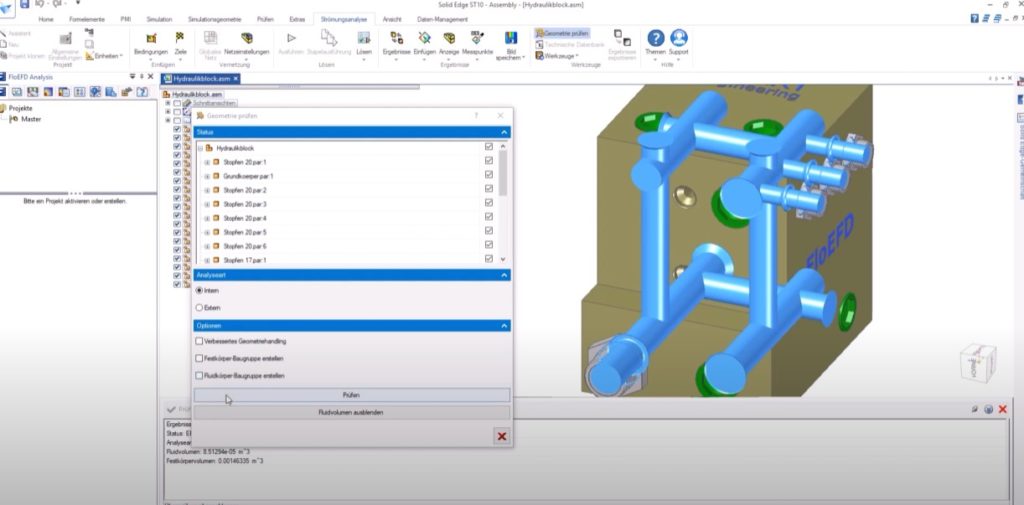
Task: Collapse the Analyseart section
Action: point(504,276)
